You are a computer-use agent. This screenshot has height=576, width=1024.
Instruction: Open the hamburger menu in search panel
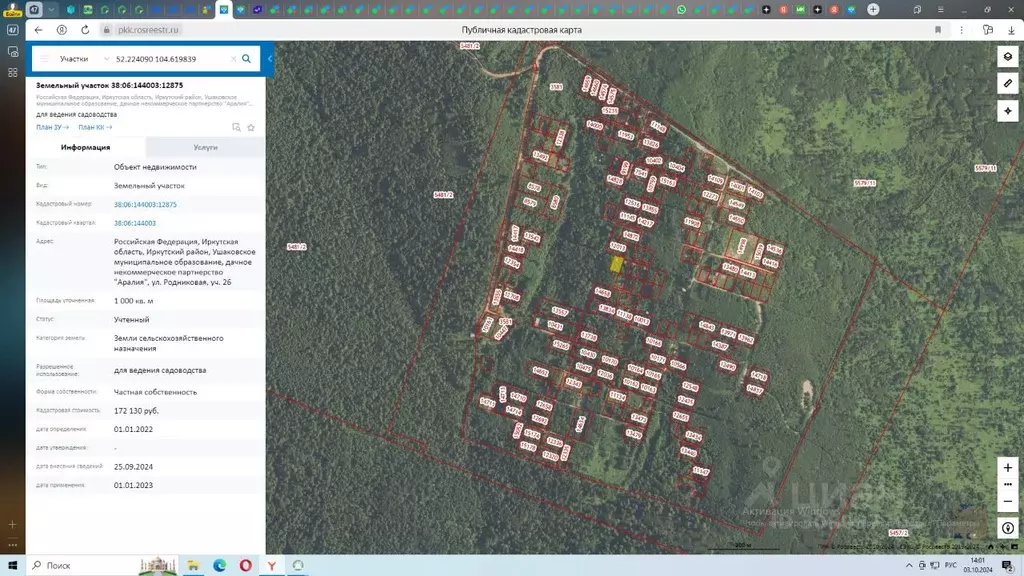pos(44,59)
